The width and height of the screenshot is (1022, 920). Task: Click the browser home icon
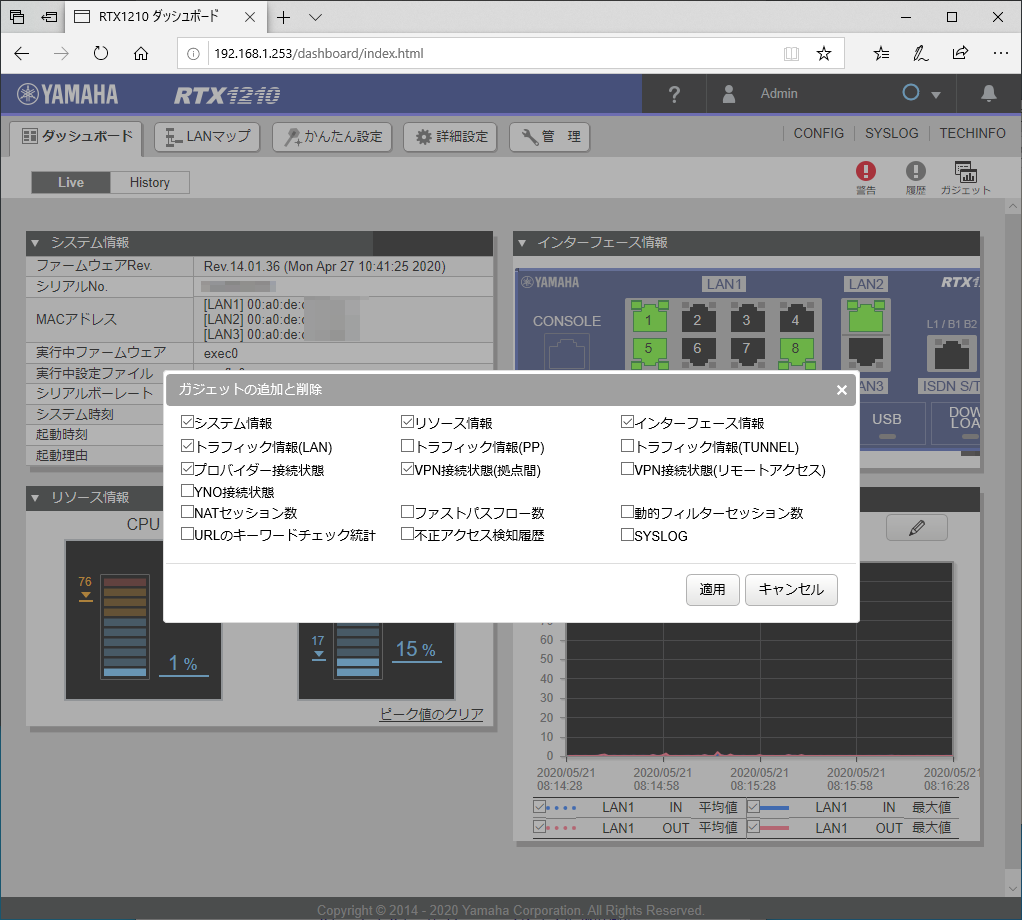[141, 53]
